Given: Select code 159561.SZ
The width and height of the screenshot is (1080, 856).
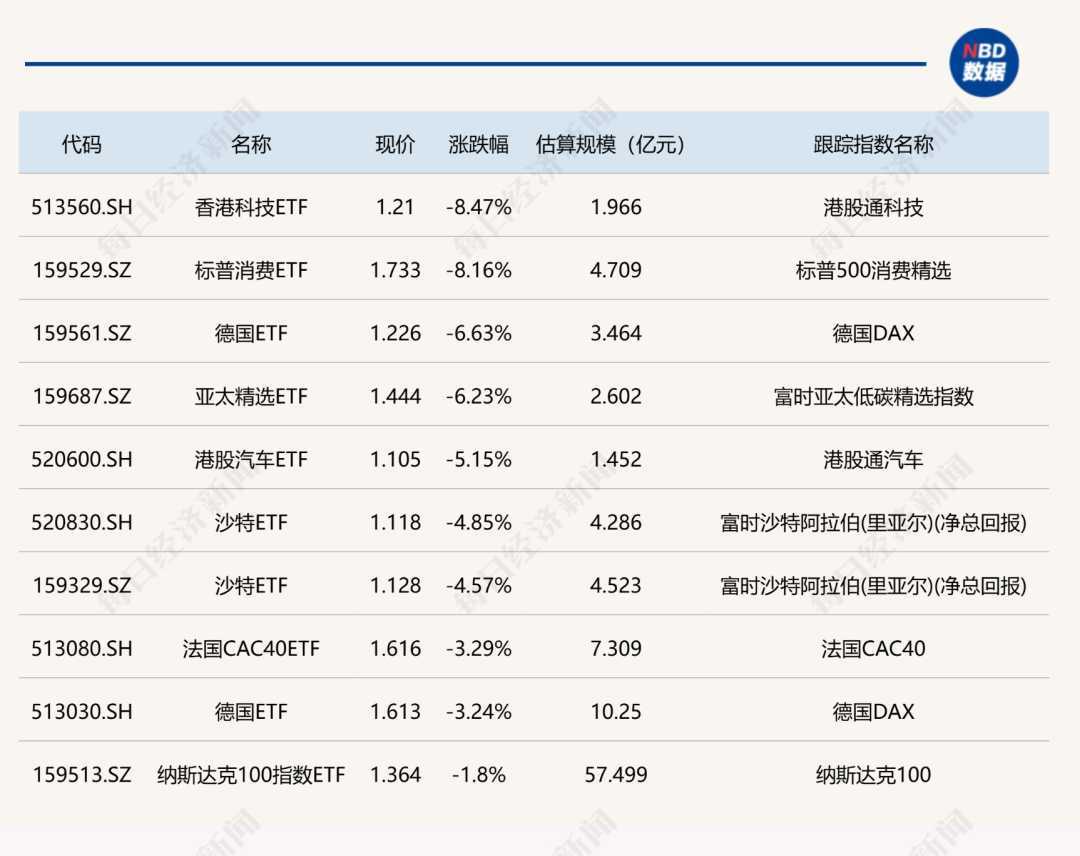Looking at the screenshot, I should pos(81,333).
